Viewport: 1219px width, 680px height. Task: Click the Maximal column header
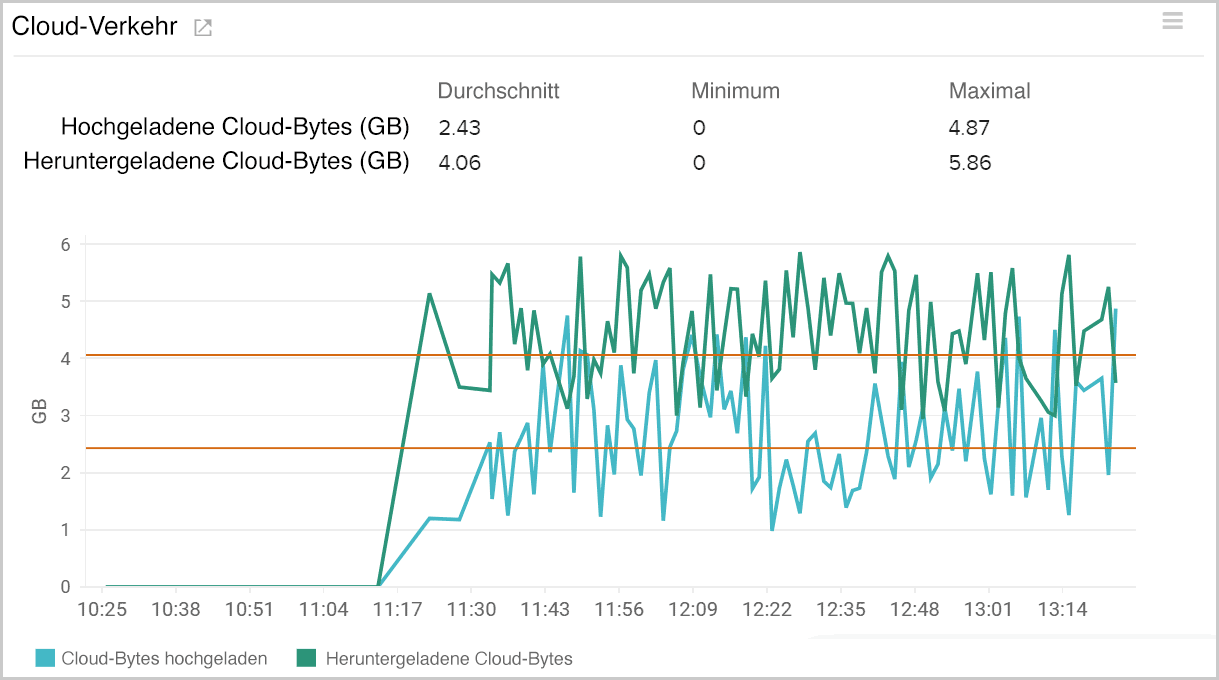coord(989,90)
